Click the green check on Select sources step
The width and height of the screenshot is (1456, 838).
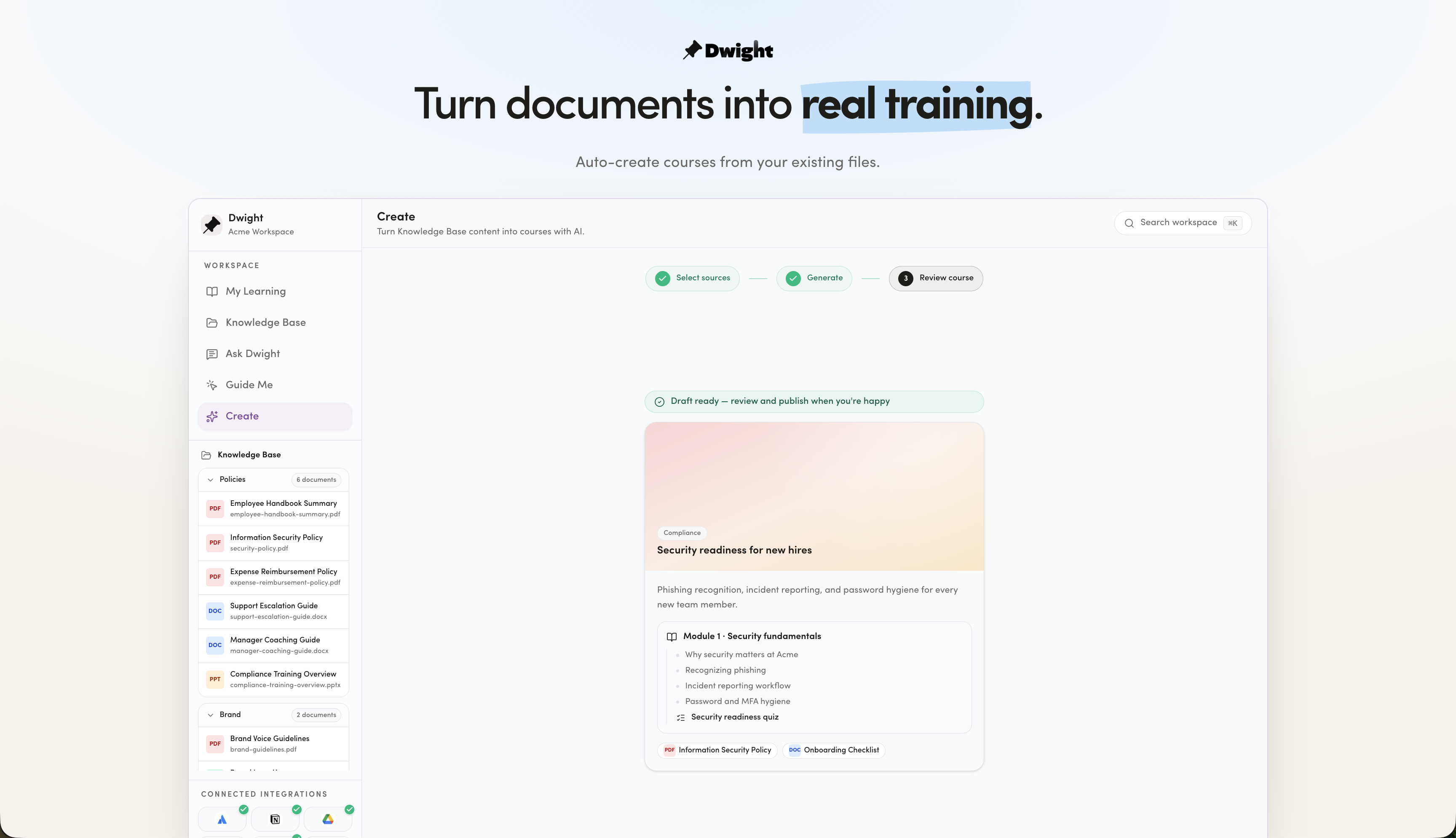pos(662,279)
